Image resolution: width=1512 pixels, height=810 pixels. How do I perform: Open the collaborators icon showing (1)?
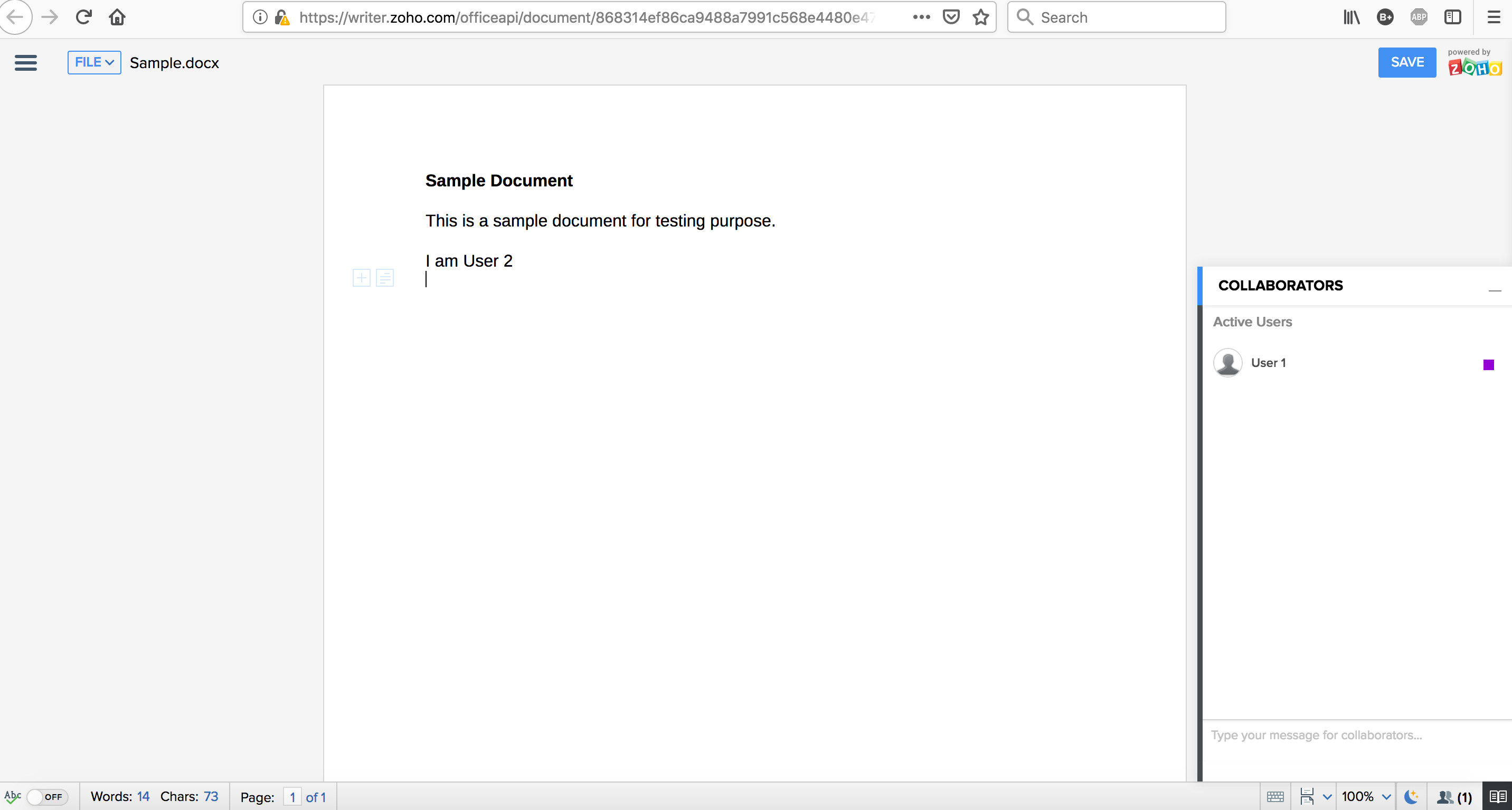tap(1454, 796)
